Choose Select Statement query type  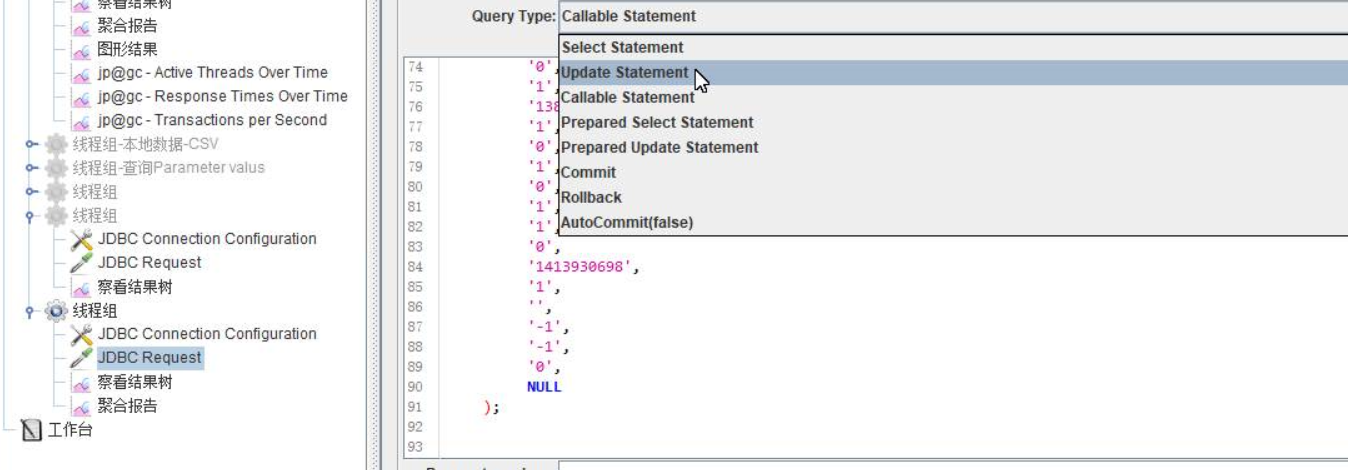622,47
